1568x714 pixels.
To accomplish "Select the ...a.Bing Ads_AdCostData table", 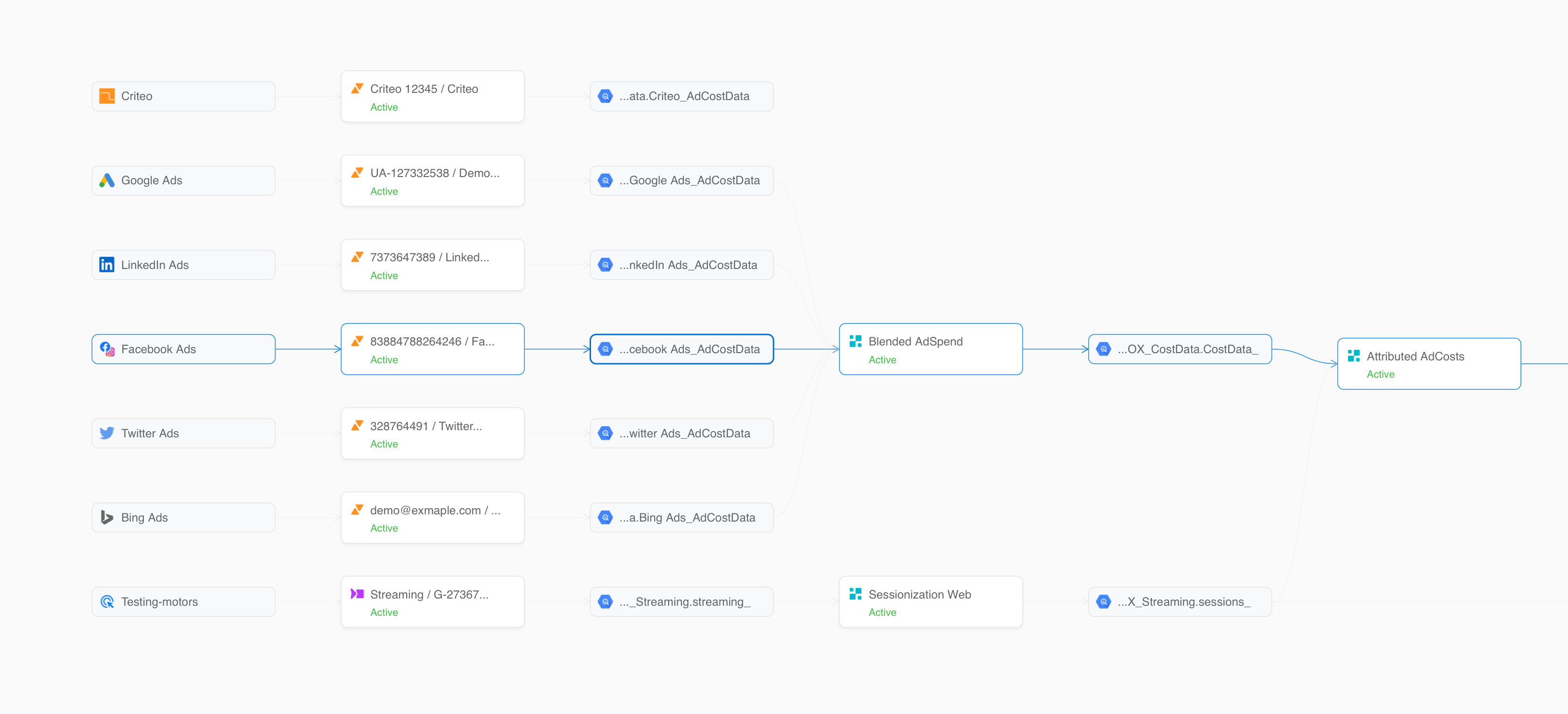I will [x=682, y=517].
